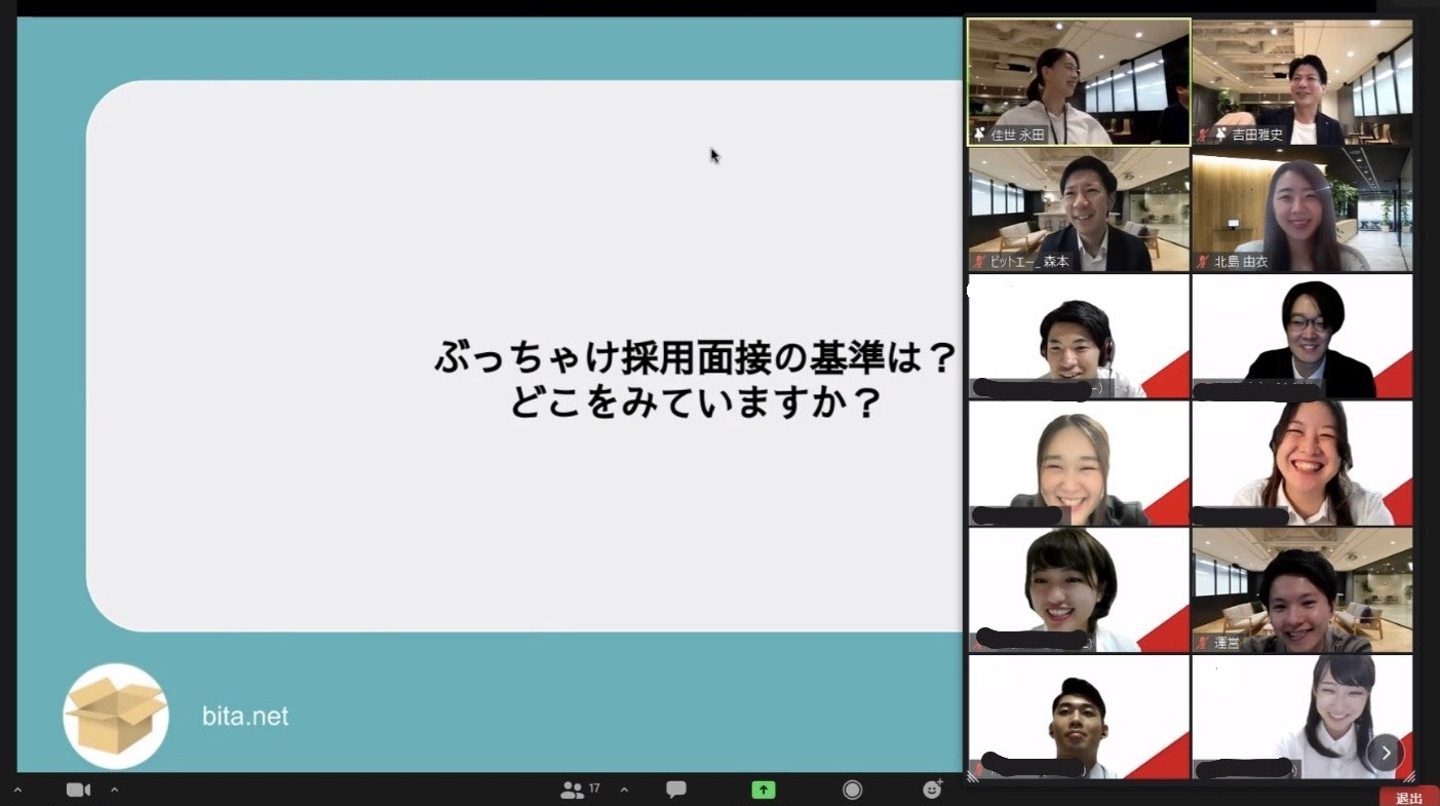This screenshot has height=806, width=1440.
Task: Click the record circle icon
Action: pyautogui.click(x=852, y=790)
